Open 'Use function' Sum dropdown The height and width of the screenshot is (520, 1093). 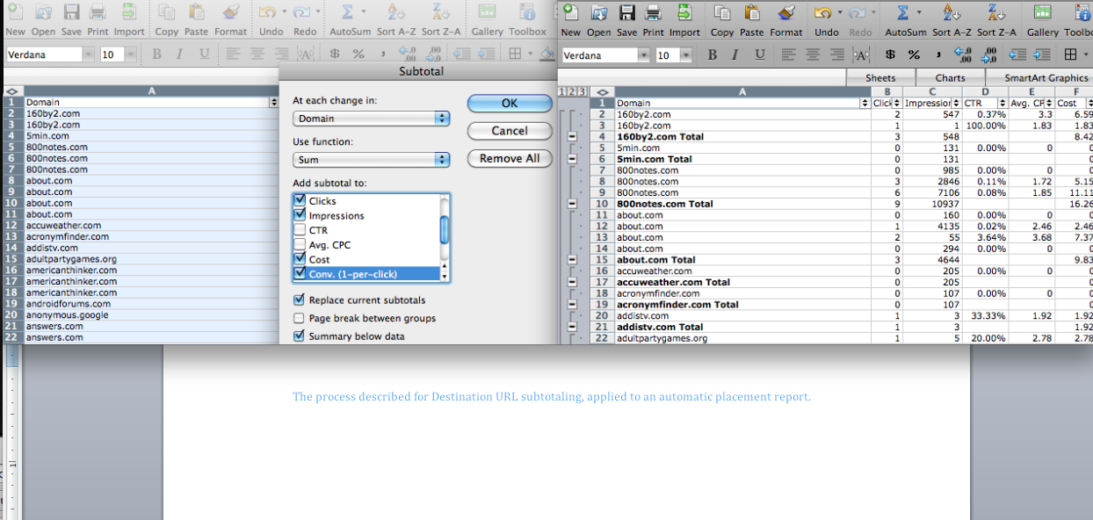[x=372, y=160]
